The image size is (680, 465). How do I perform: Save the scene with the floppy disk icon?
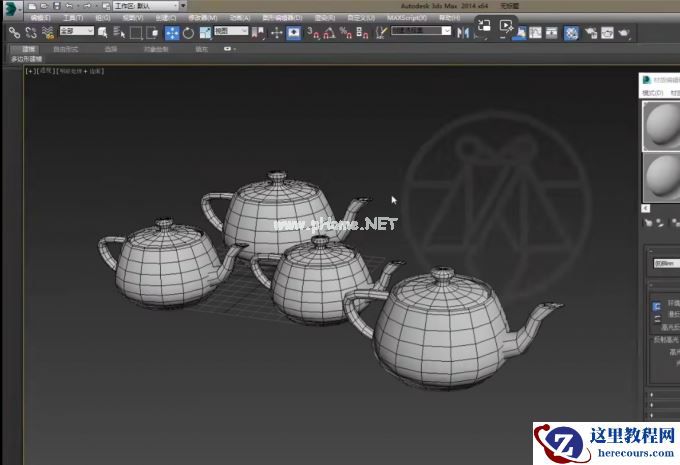57,6
